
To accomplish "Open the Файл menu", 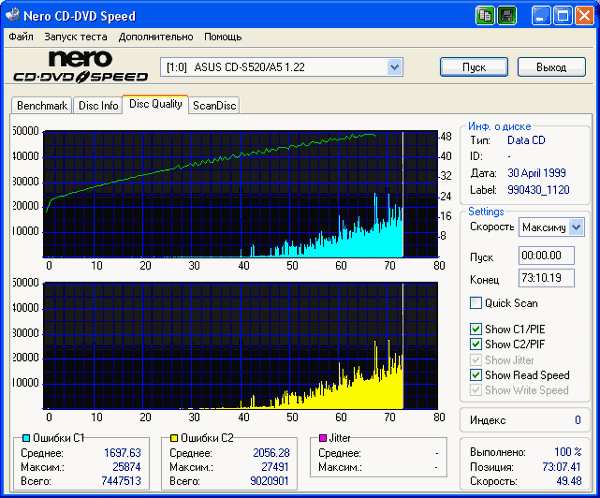I will click(x=21, y=37).
